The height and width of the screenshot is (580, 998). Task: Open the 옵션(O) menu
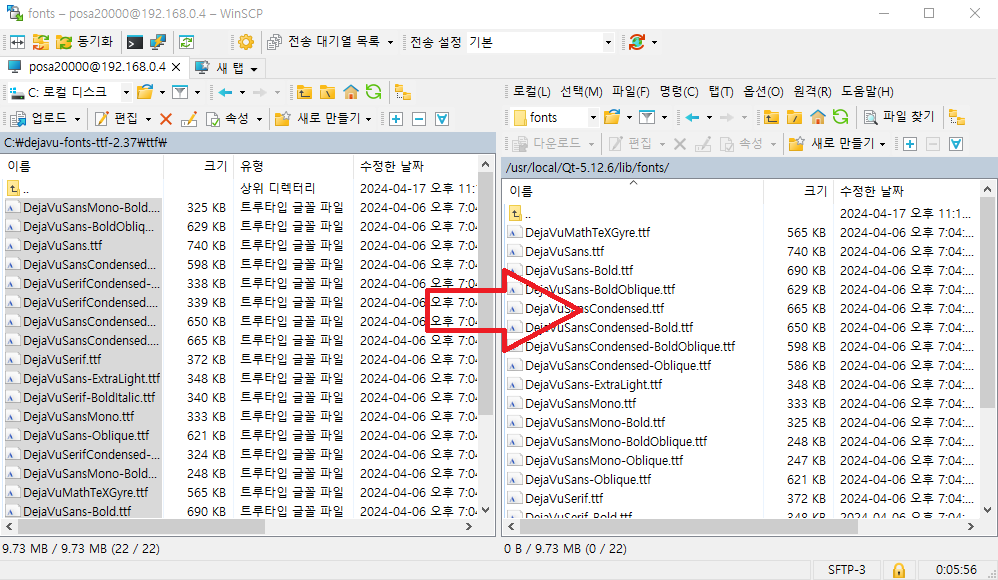pyautogui.click(x=763, y=92)
